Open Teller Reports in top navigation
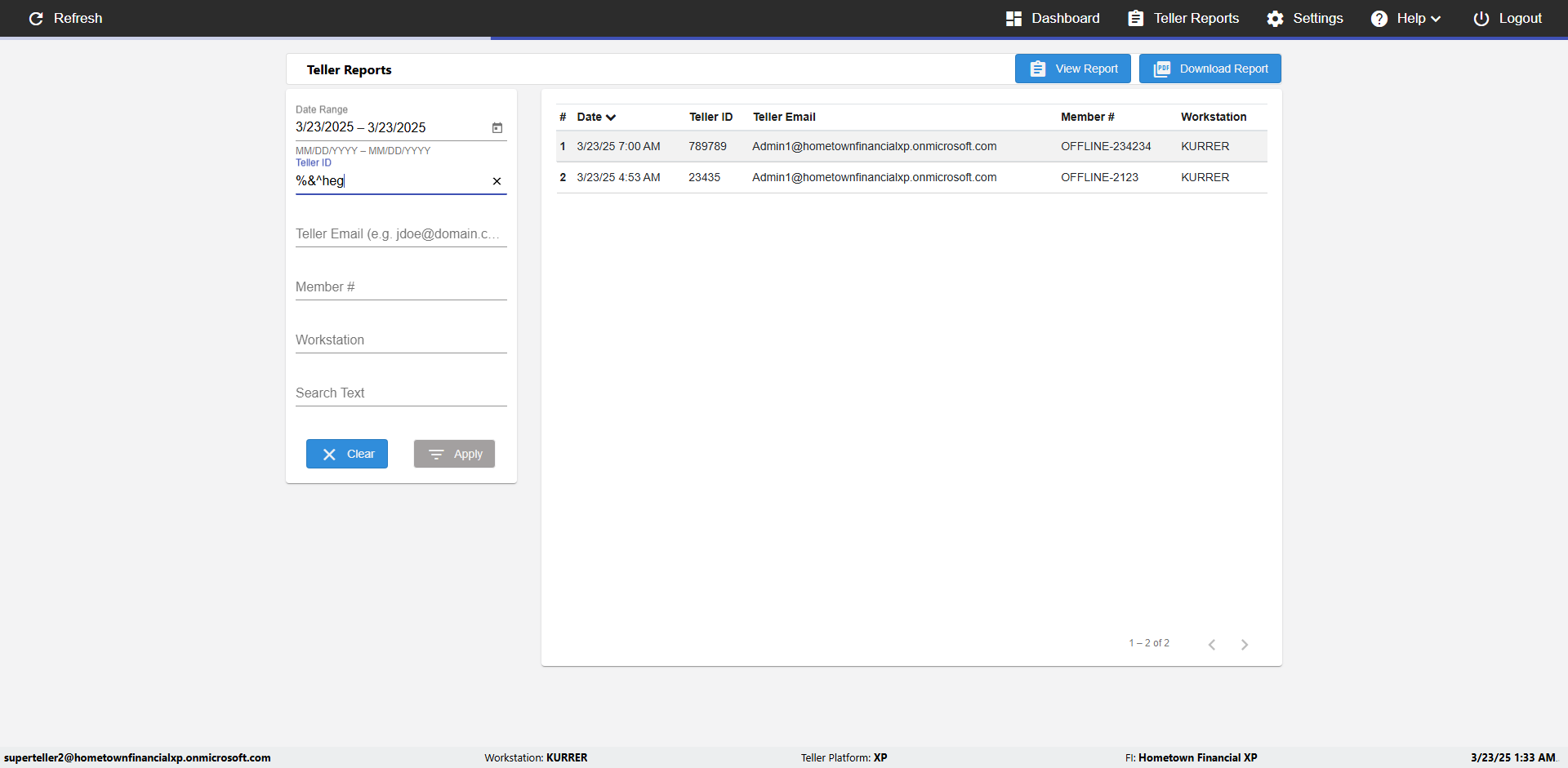The width and height of the screenshot is (1568, 768). pyautogui.click(x=1183, y=18)
